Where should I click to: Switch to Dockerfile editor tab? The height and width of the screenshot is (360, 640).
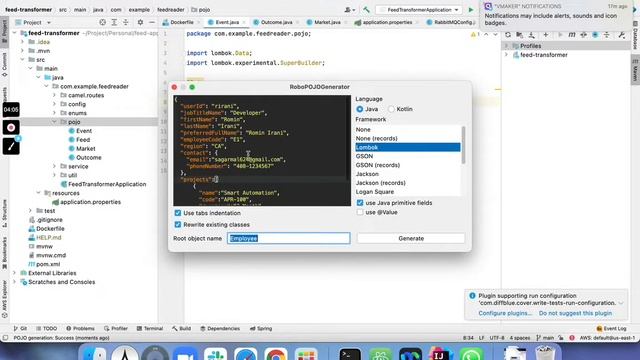pyautogui.click(x=181, y=22)
